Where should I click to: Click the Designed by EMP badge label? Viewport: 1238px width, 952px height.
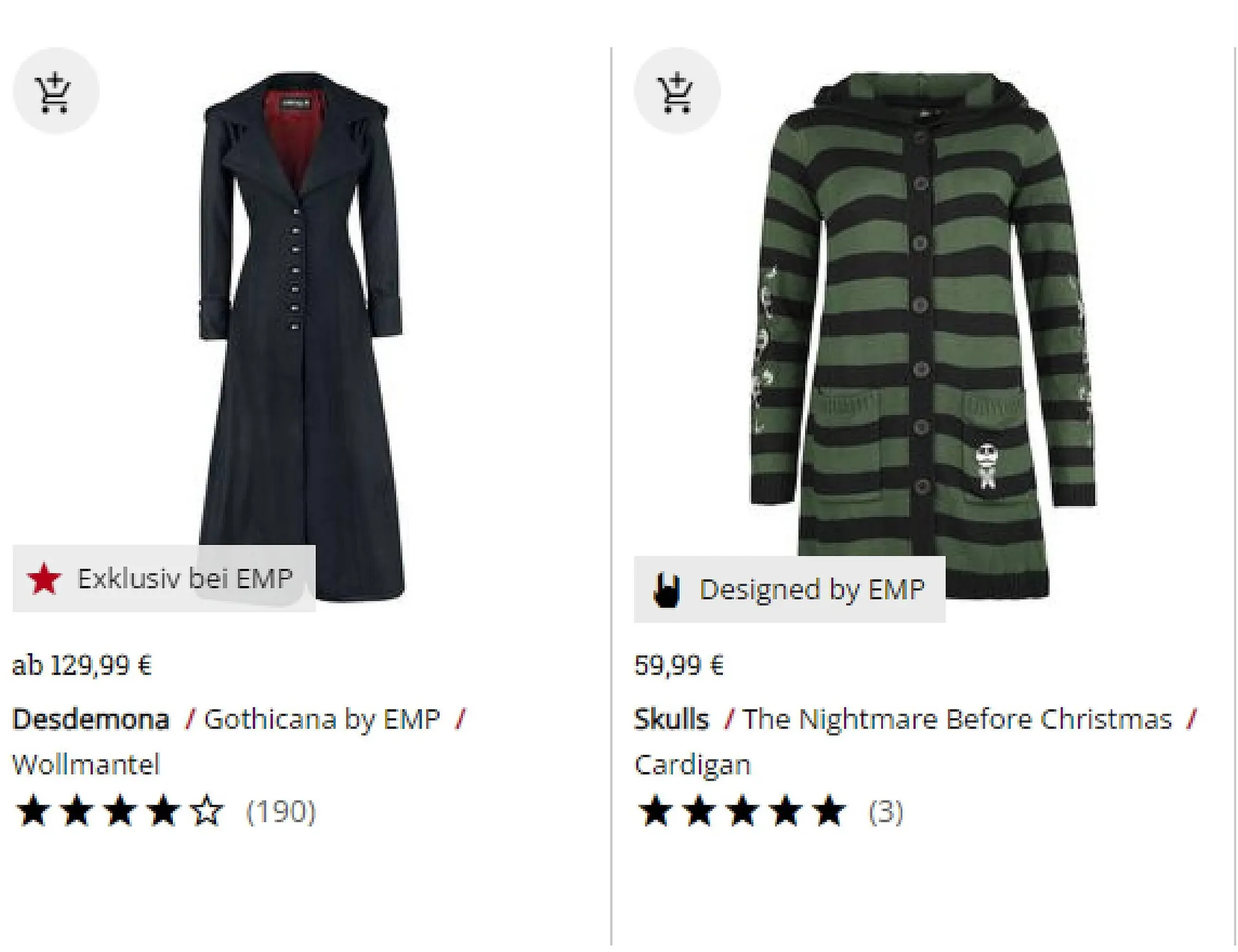pos(812,590)
